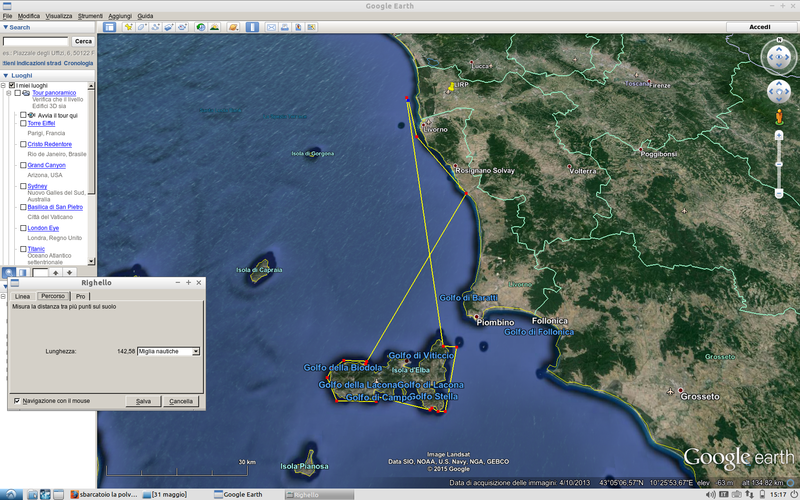Check the Sydney checkbox

[x=23, y=186]
